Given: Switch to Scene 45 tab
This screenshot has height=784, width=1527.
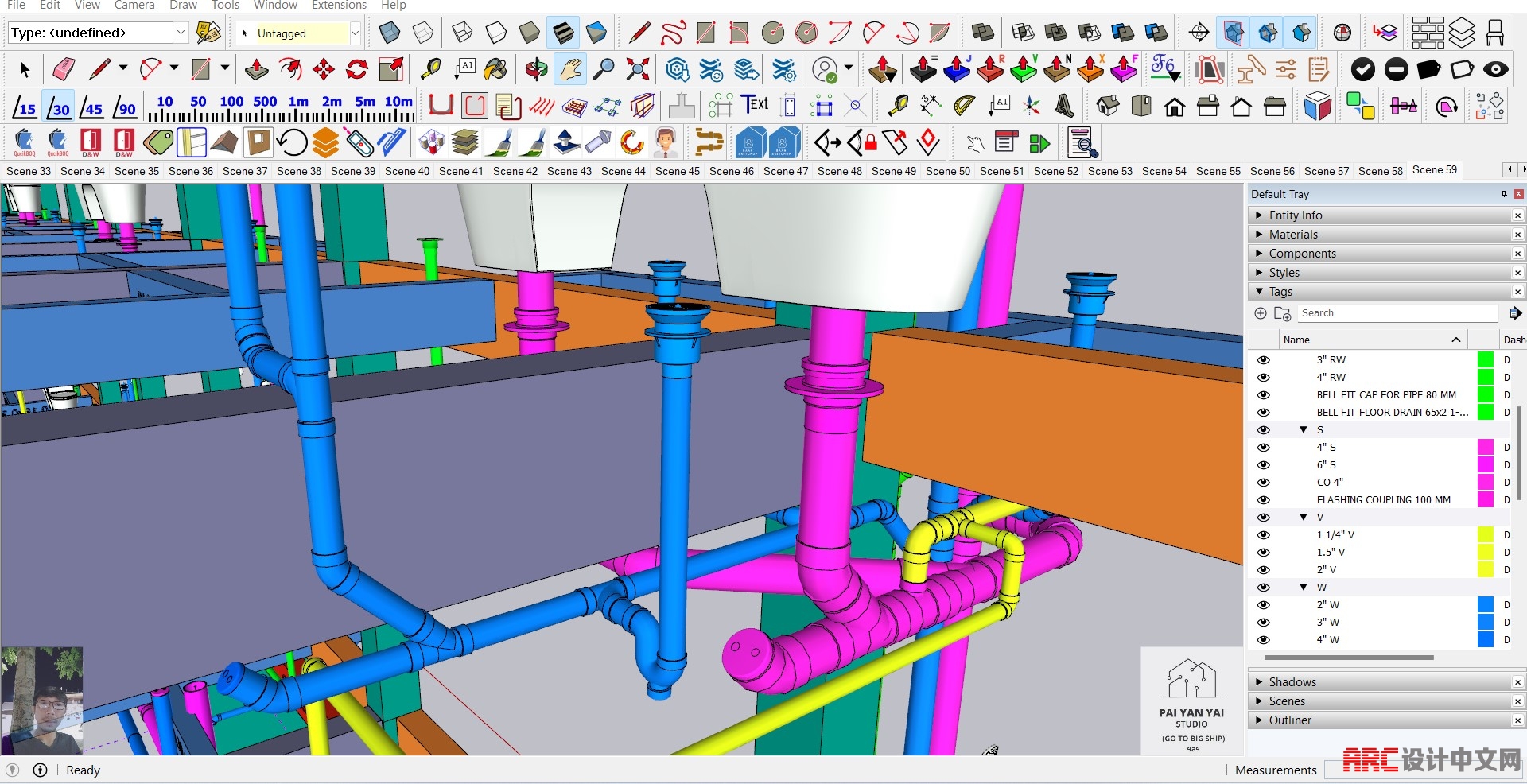Looking at the screenshot, I should [x=678, y=171].
